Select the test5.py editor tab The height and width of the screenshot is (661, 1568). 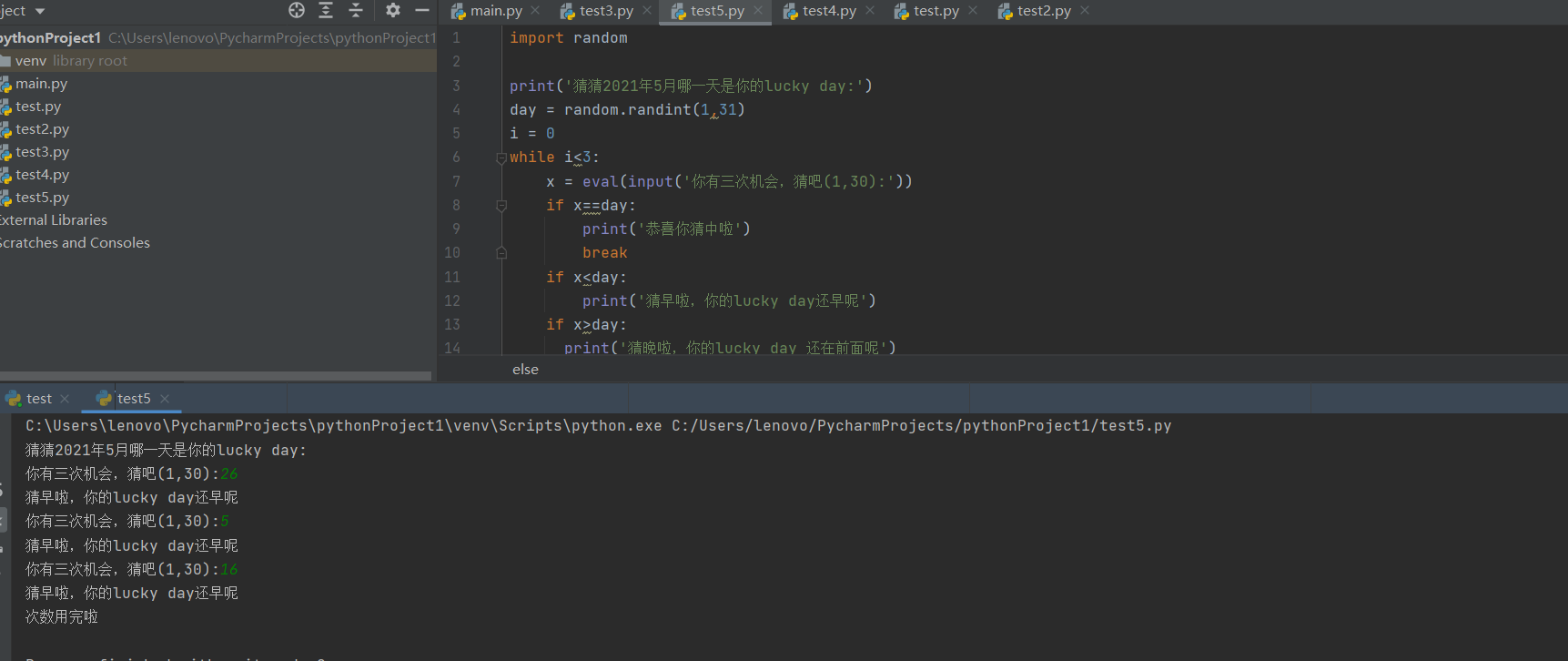[717, 11]
